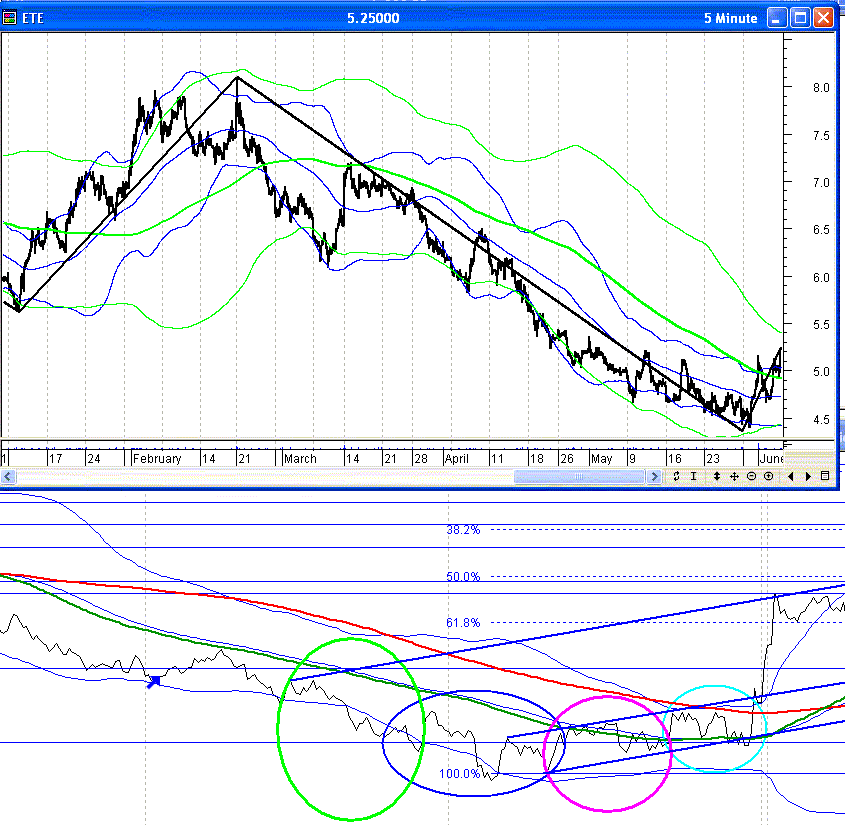The height and width of the screenshot is (825, 845).
Task: Open the chart menu list icon
Action: [x=825, y=476]
